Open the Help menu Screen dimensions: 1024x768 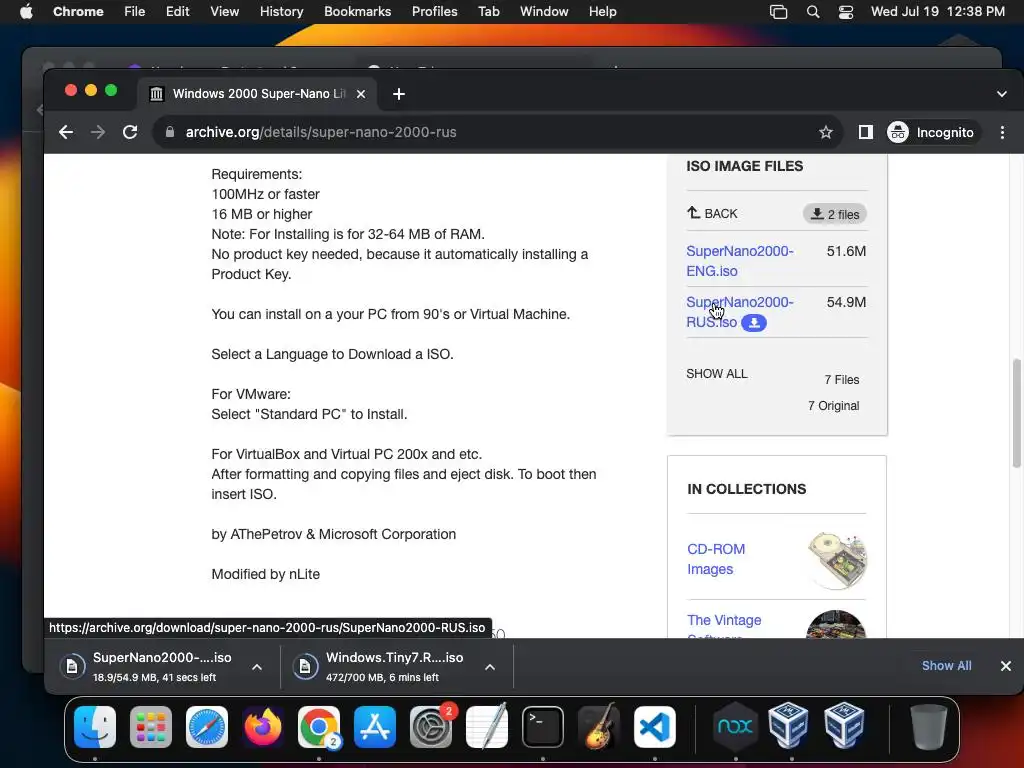point(602,11)
